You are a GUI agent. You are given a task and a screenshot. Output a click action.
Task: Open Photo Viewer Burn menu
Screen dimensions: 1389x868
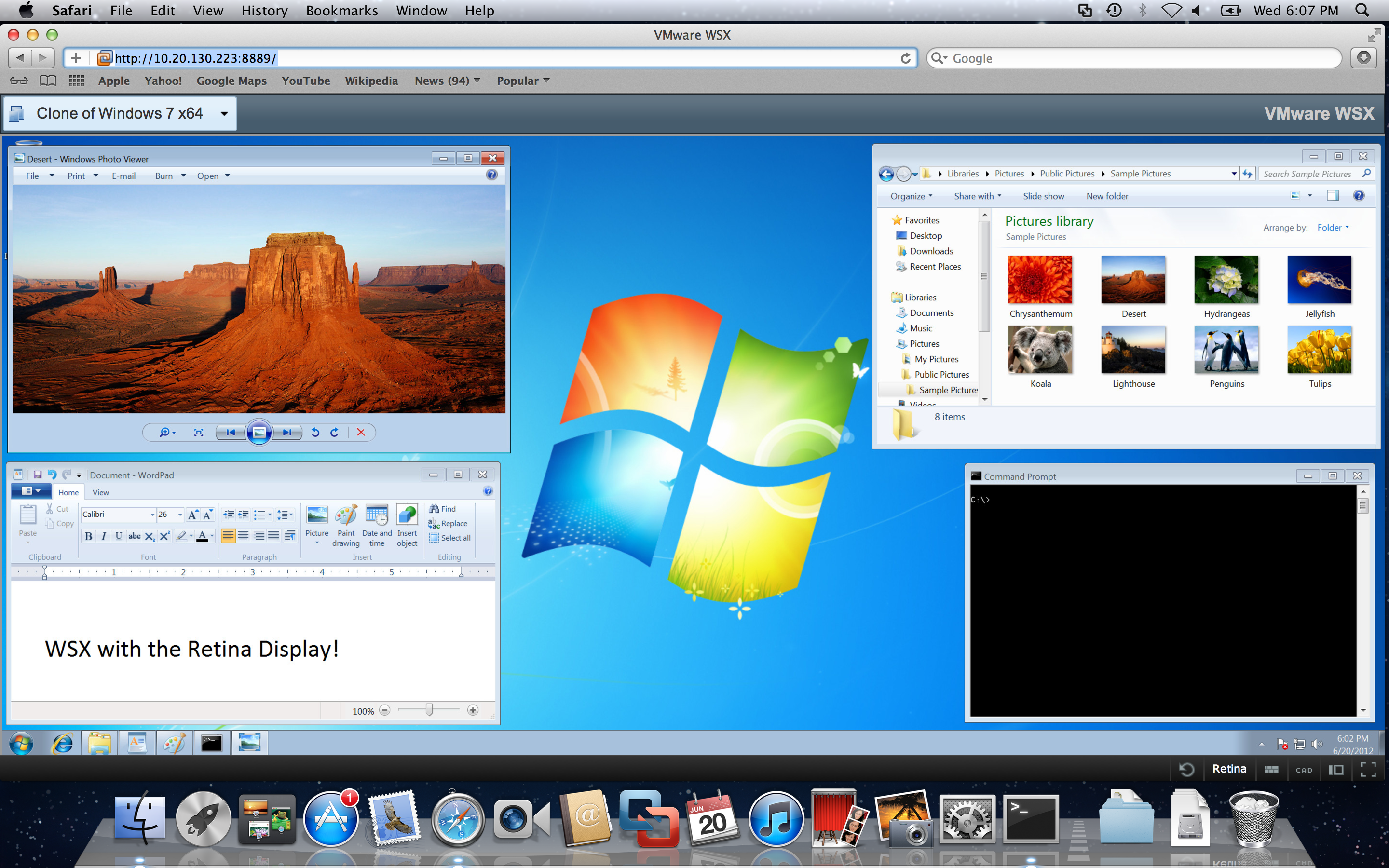click(170, 176)
